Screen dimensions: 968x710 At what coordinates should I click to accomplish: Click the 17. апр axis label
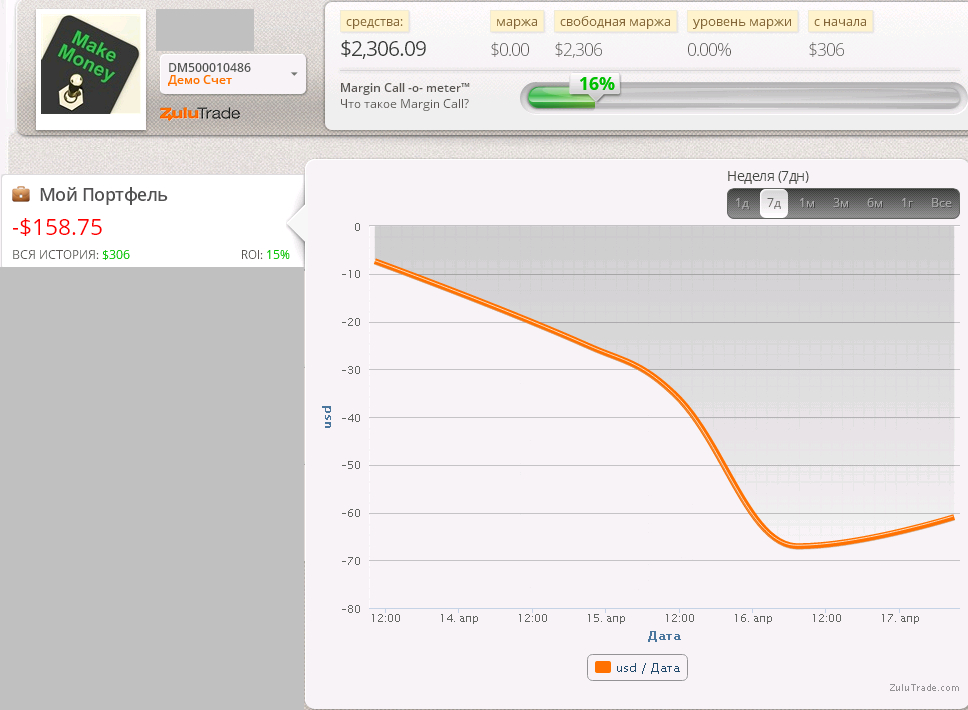[x=899, y=618]
